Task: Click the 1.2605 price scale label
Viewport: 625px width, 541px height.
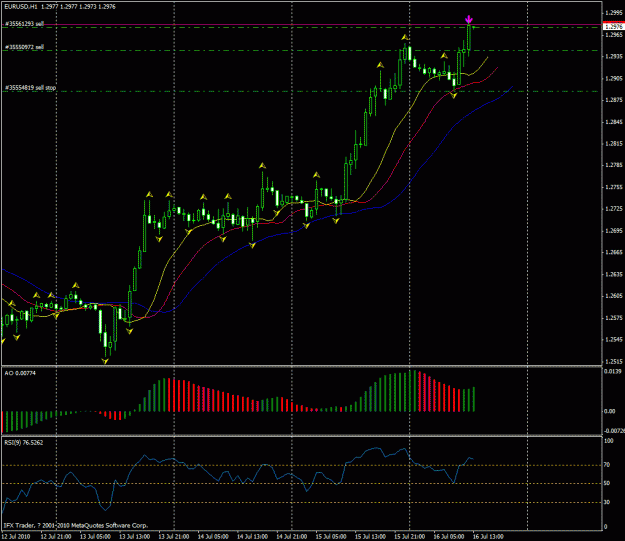Action: pos(613,296)
